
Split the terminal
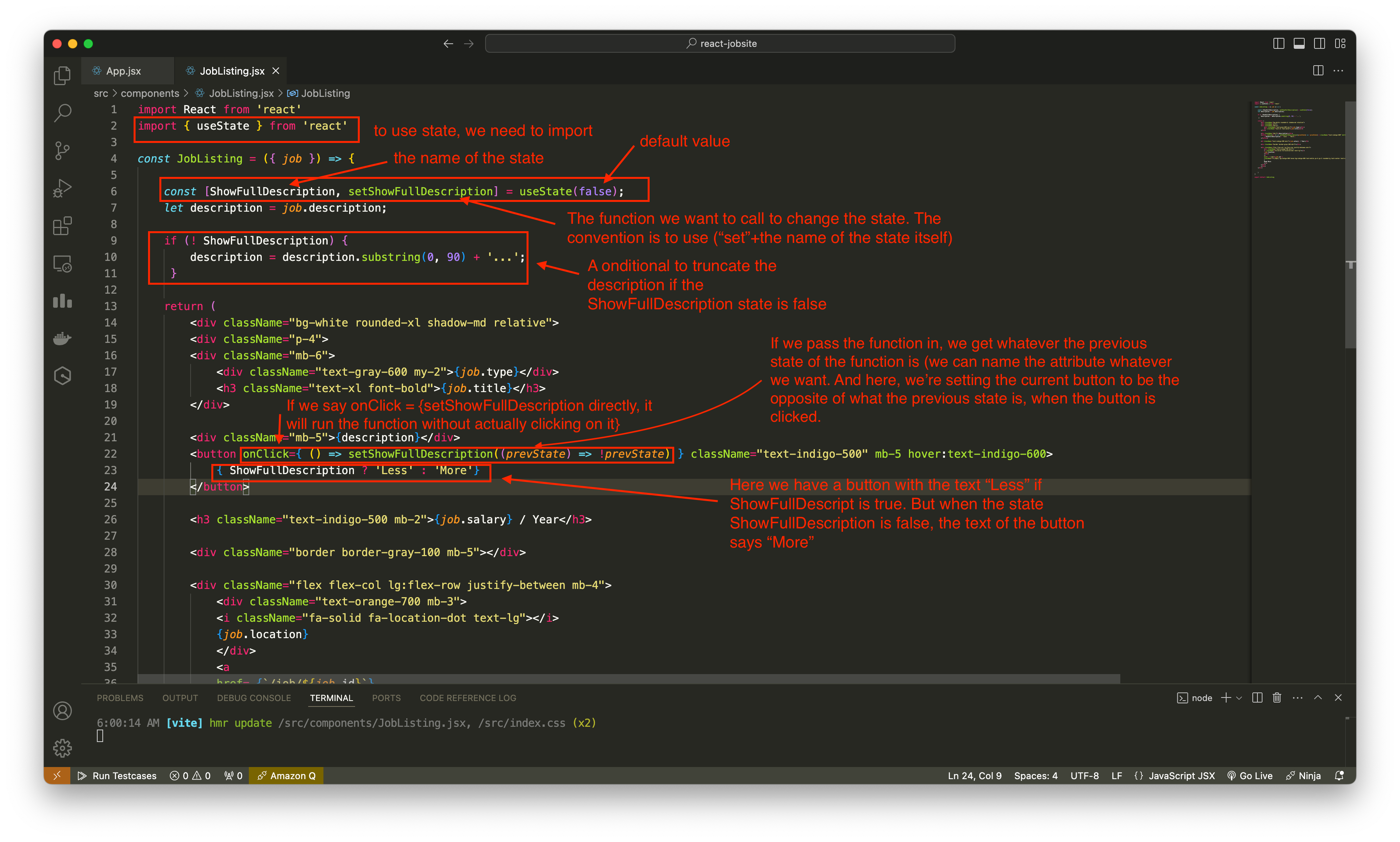pos(1257,698)
